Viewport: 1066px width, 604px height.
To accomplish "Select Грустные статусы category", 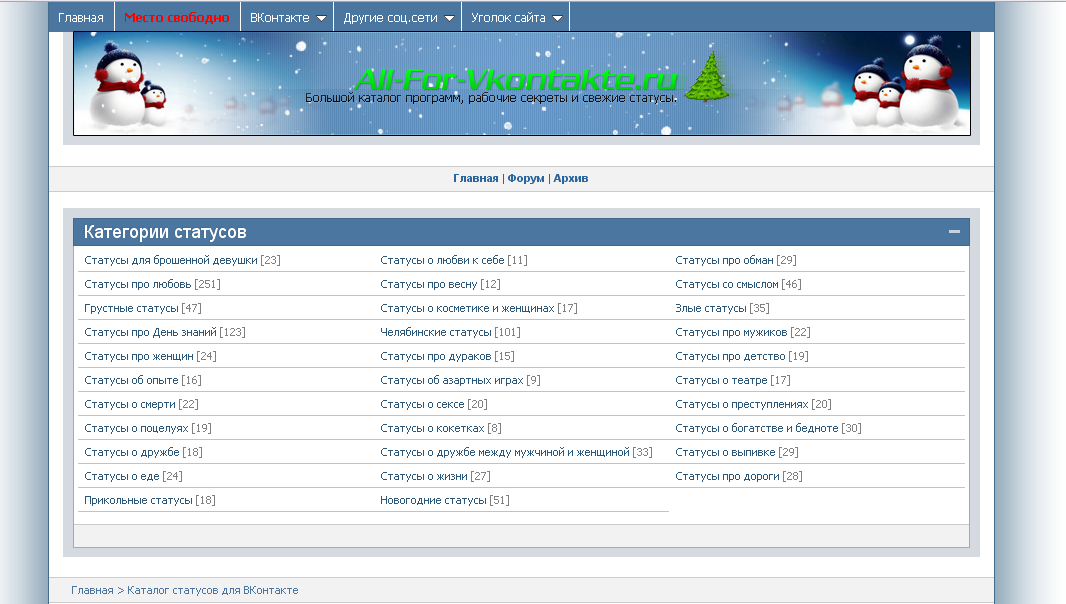I will (x=131, y=308).
